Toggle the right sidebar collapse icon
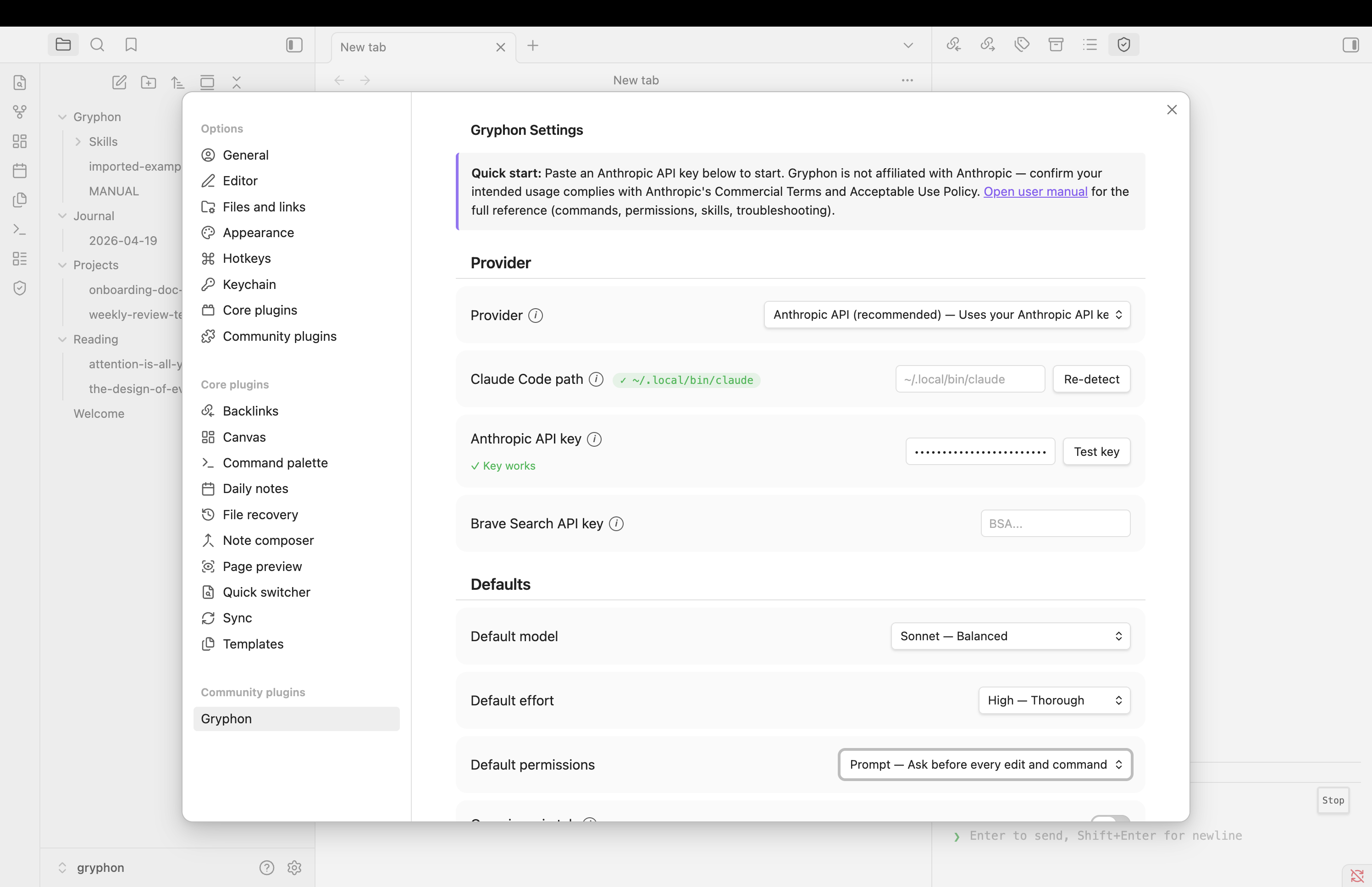The width and height of the screenshot is (1372, 887). coord(1351,44)
